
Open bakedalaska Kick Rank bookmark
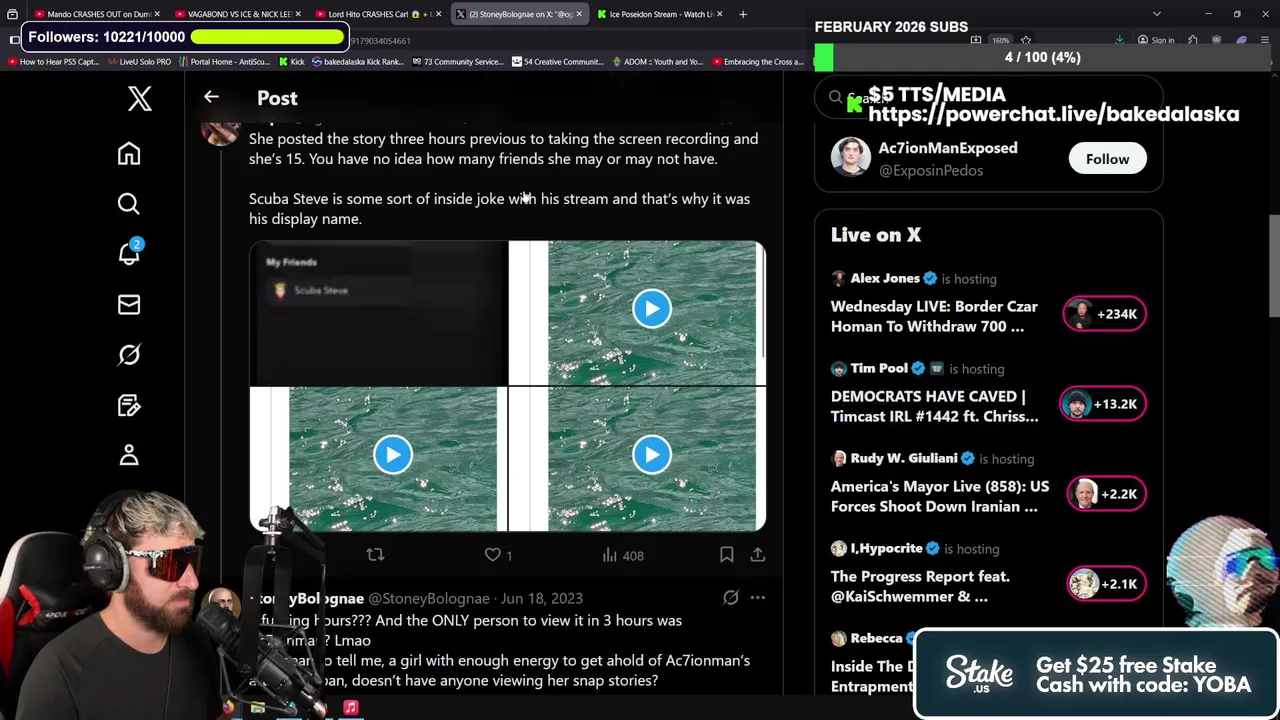pyautogui.click(x=356, y=62)
